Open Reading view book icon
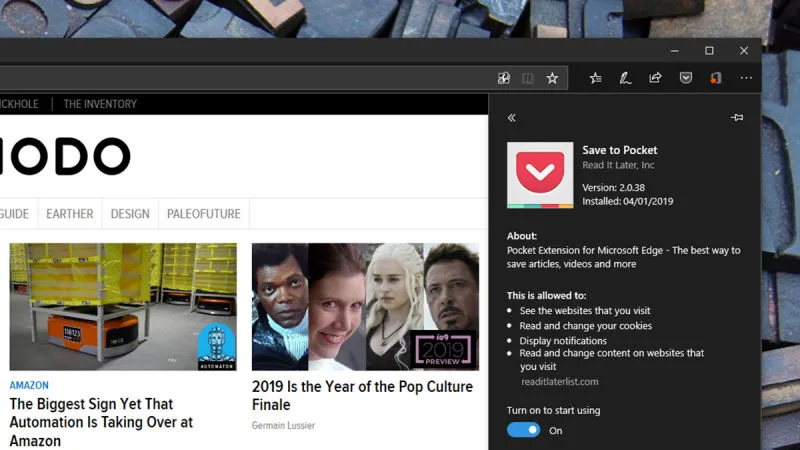The height and width of the screenshot is (450, 800). coord(528,78)
